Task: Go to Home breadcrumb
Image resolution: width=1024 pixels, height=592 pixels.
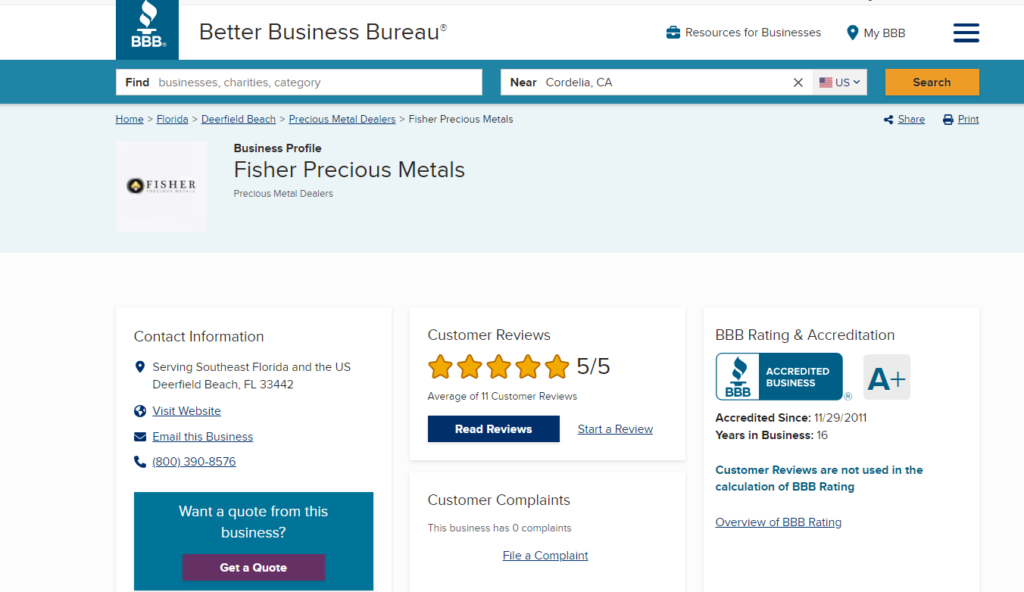Action: 129,120
